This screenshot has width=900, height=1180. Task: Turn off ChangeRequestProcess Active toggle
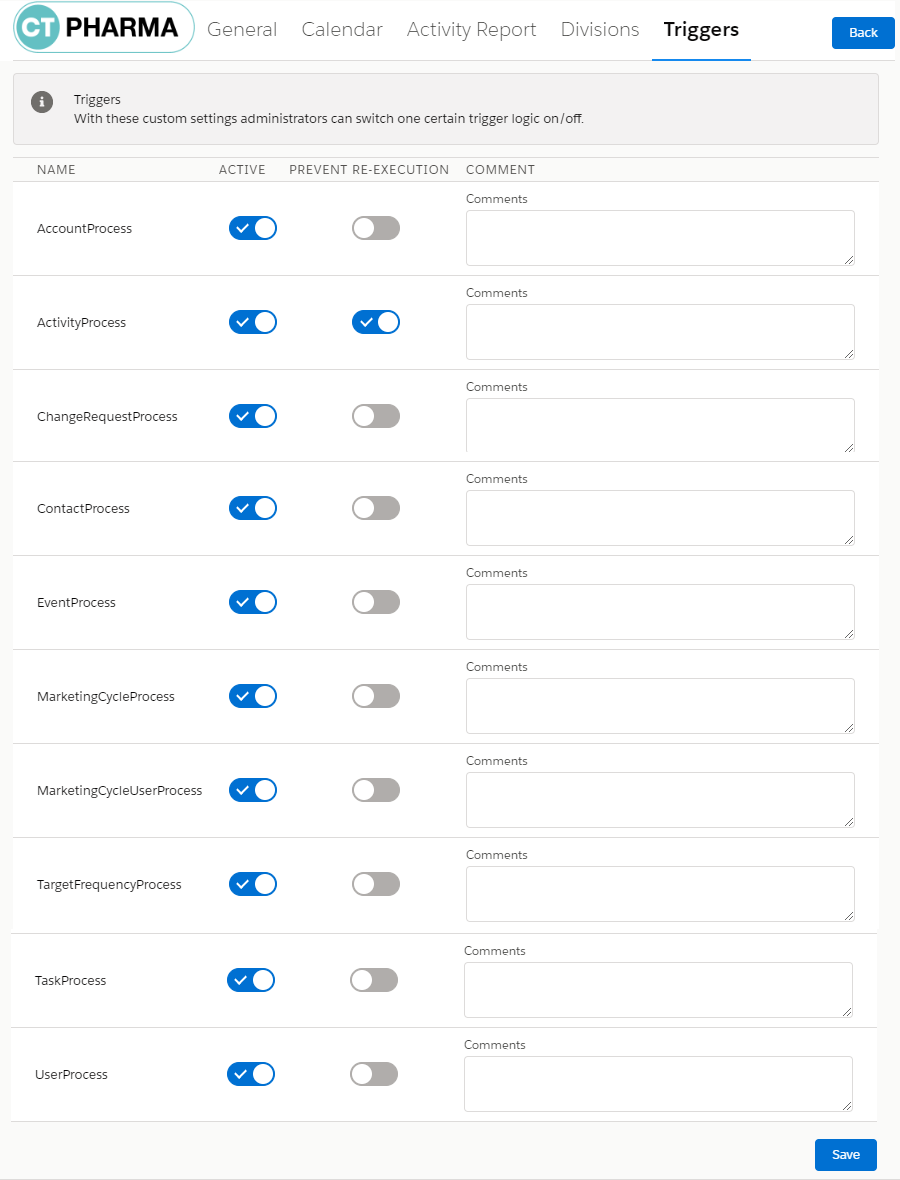(x=253, y=416)
